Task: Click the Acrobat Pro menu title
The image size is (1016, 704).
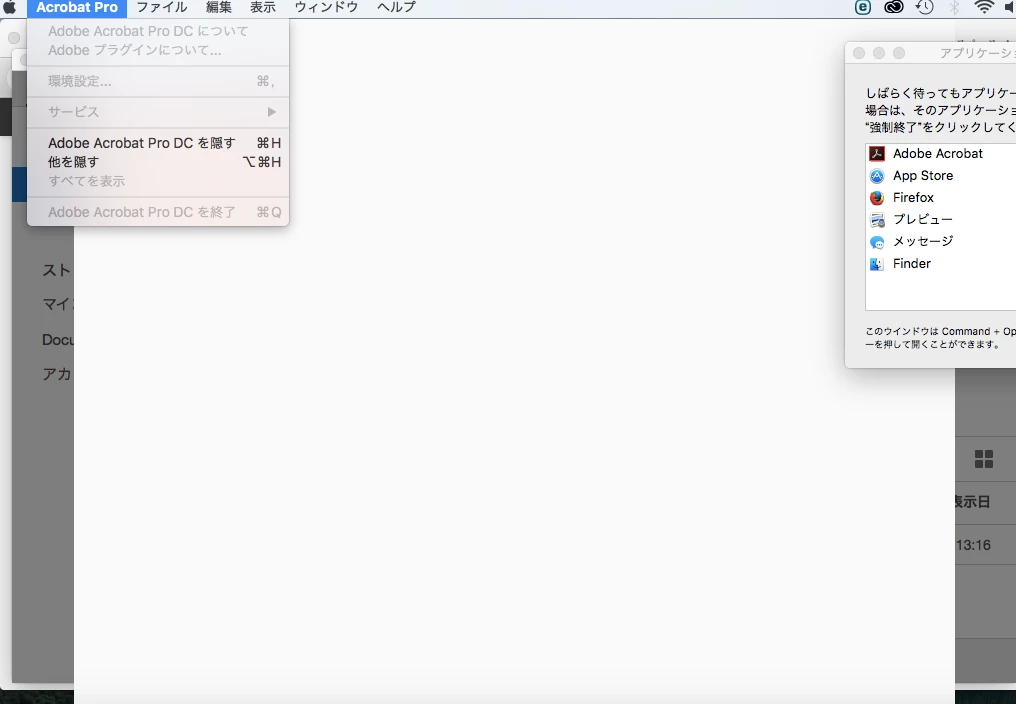Action: [77, 8]
